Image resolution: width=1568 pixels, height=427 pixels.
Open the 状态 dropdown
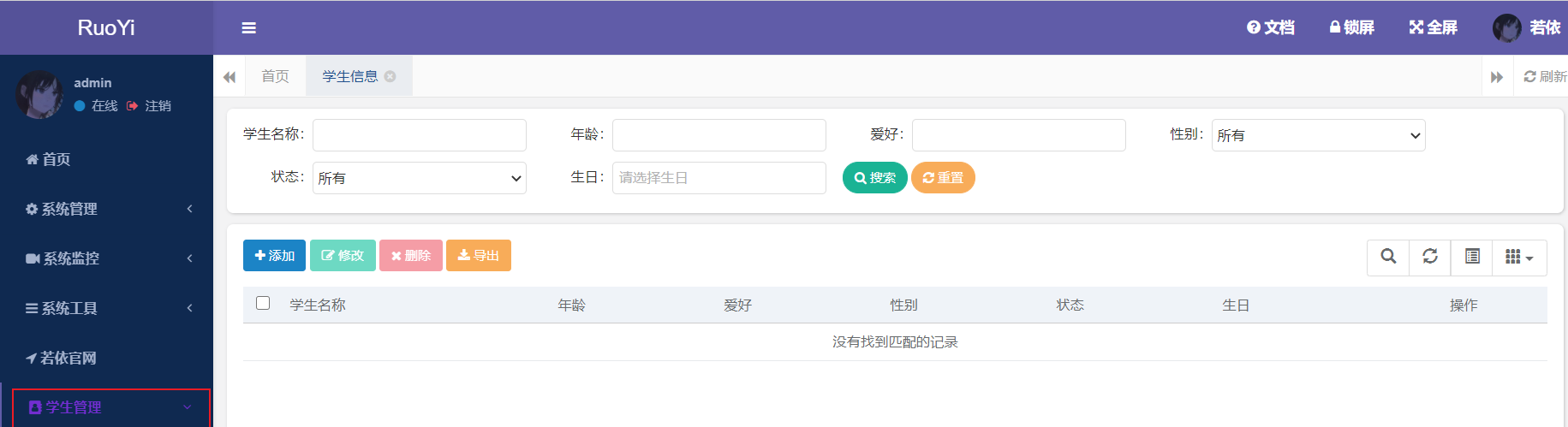pos(420,178)
